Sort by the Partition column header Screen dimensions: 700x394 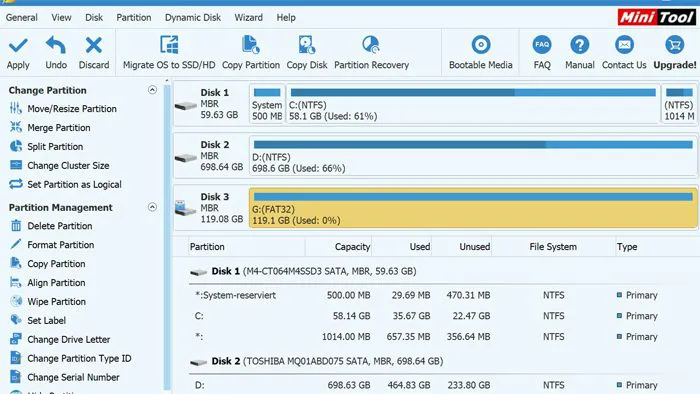246,247
